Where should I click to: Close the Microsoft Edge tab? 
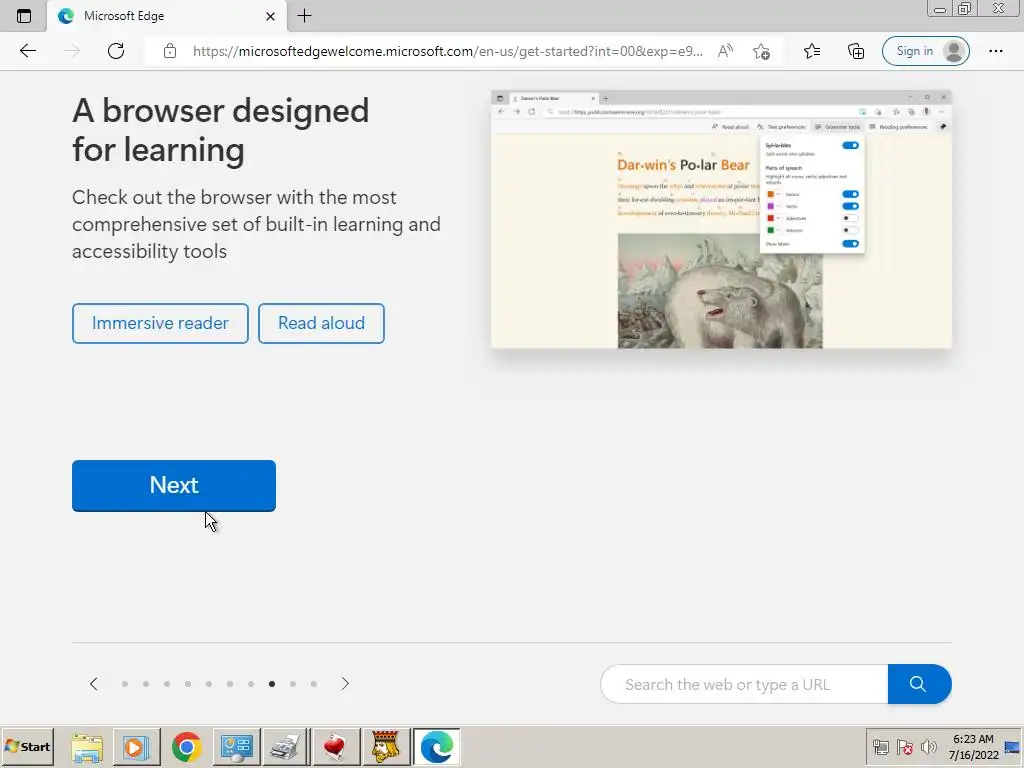point(270,16)
